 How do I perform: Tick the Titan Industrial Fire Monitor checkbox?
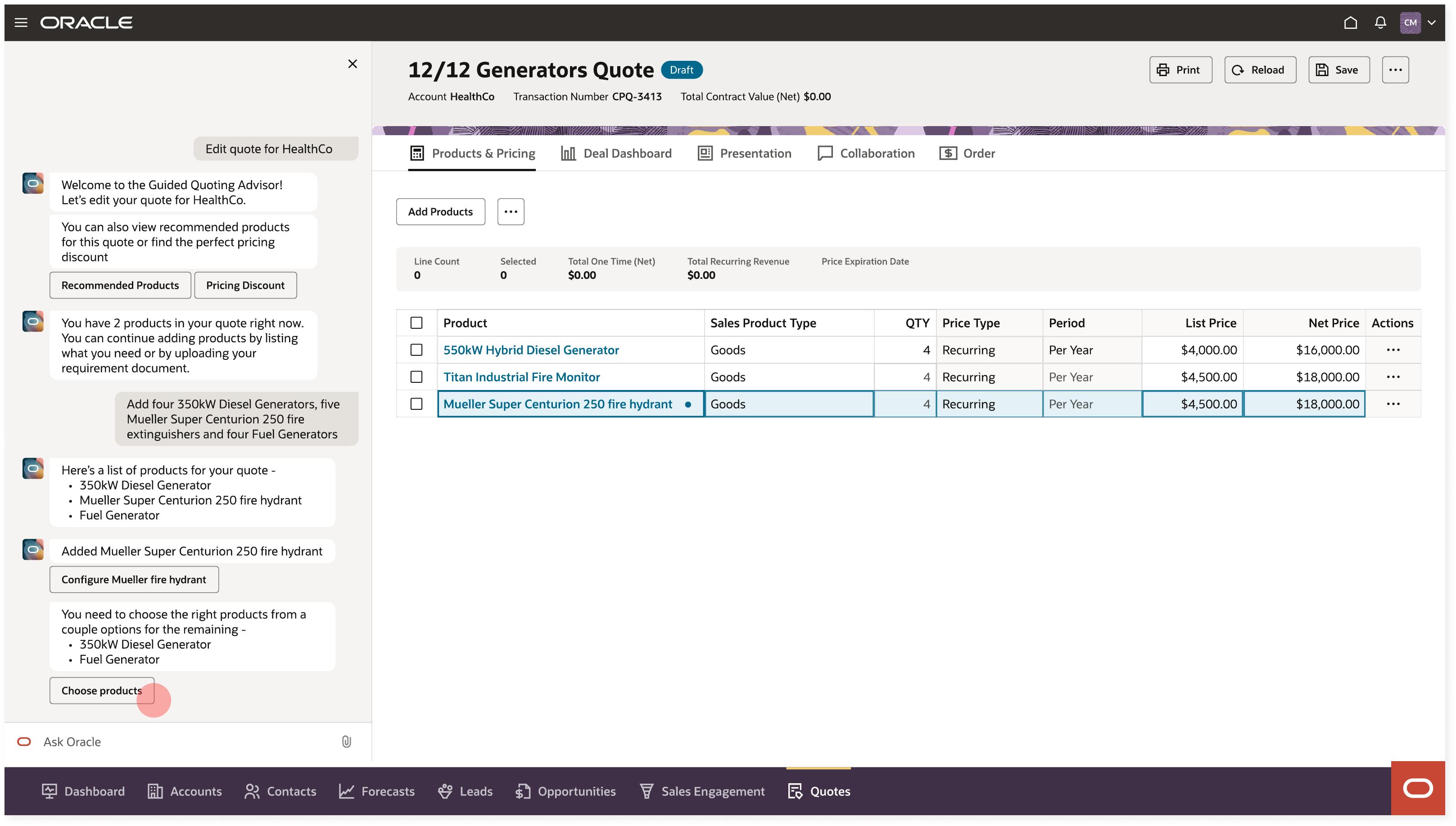click(x=416, y=377)
